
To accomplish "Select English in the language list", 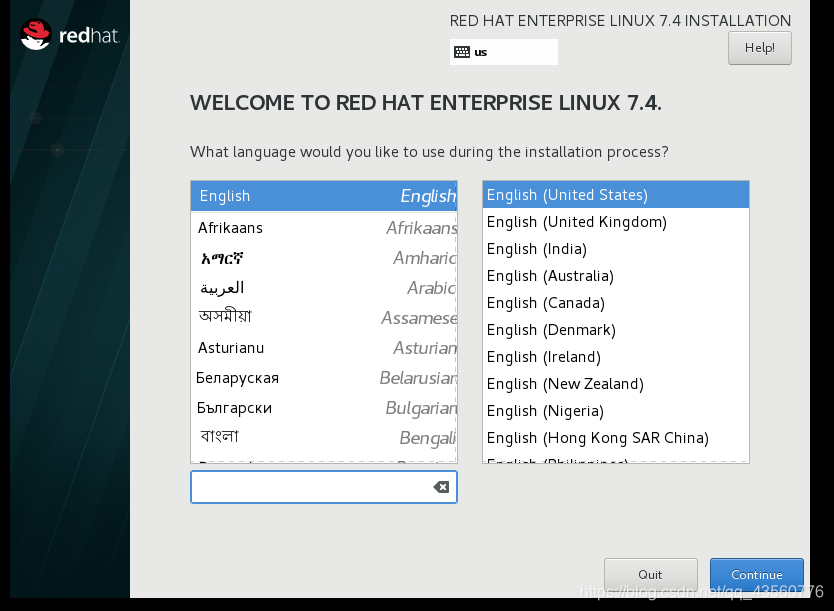I will click(x=323, y=196).
